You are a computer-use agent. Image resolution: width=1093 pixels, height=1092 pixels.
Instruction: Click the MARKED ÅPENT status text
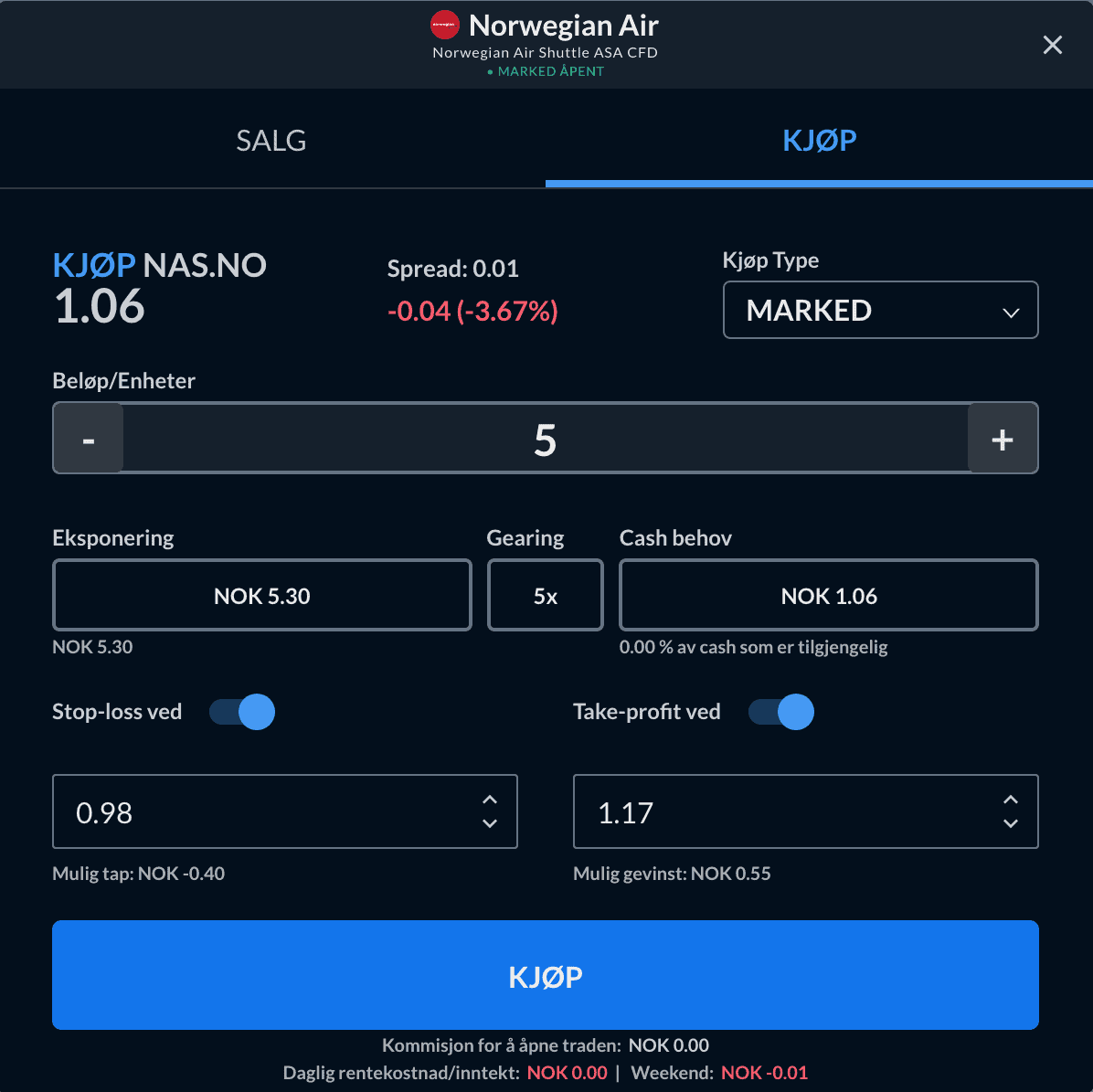coord(551,72)
